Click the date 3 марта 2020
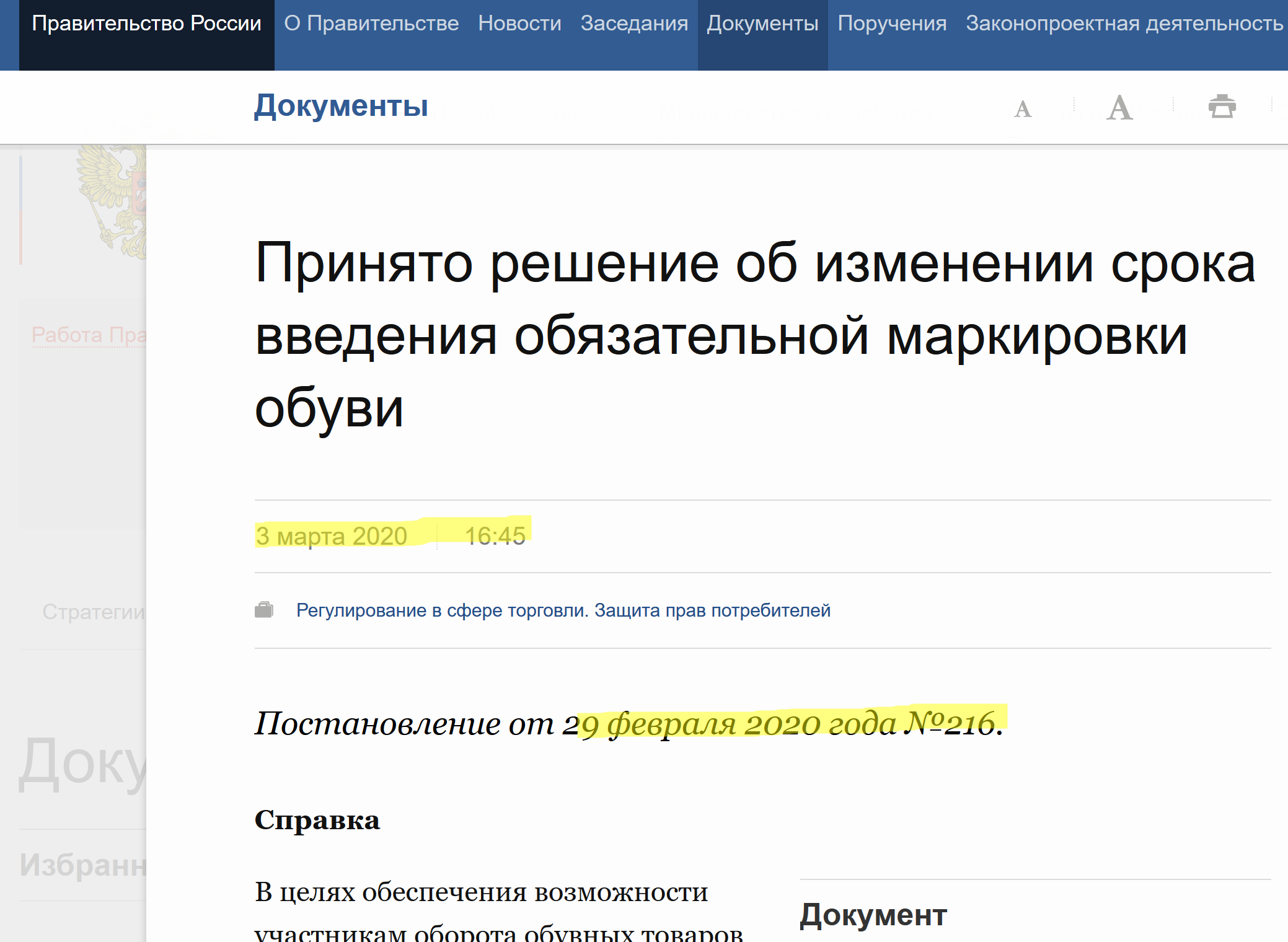Viewport: 1288px width, 942px height. coord(332,536)
